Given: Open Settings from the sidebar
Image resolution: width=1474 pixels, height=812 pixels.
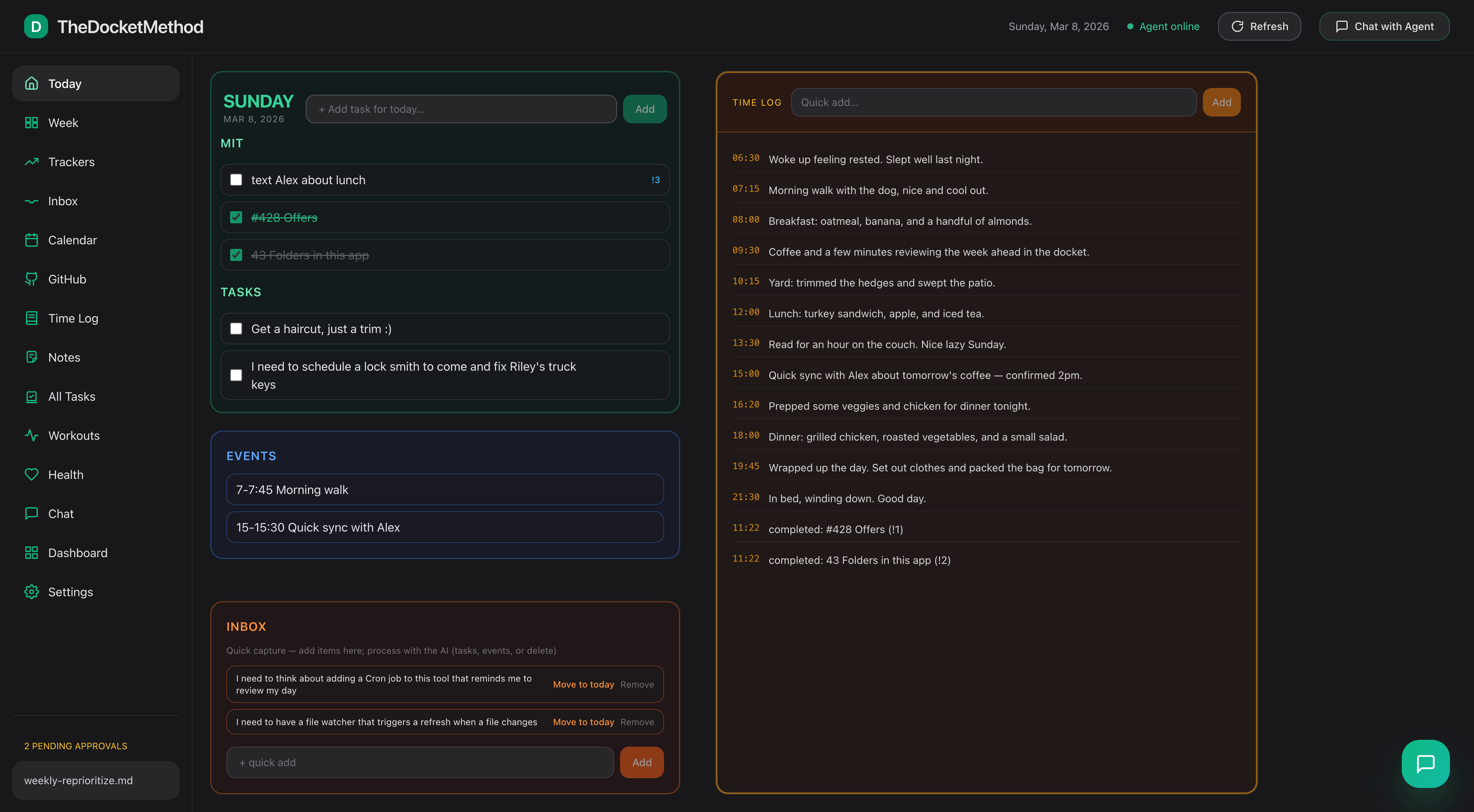Looking at the screenshot, I should point(70,591).
